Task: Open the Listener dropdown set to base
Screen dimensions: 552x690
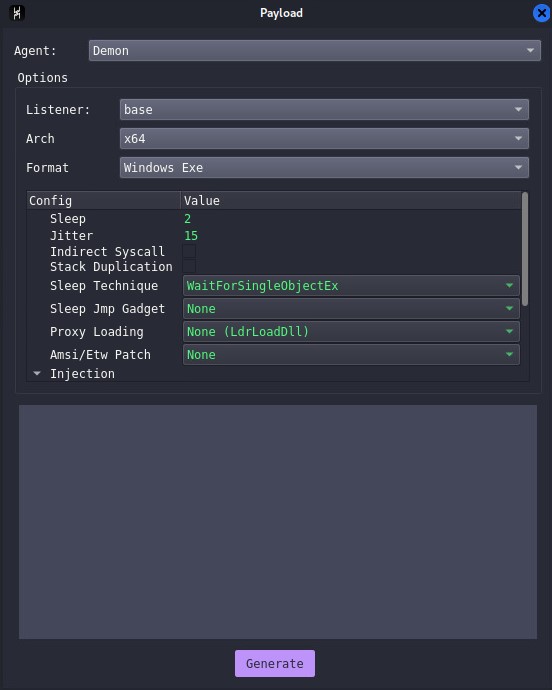Action: pos(324,110)
